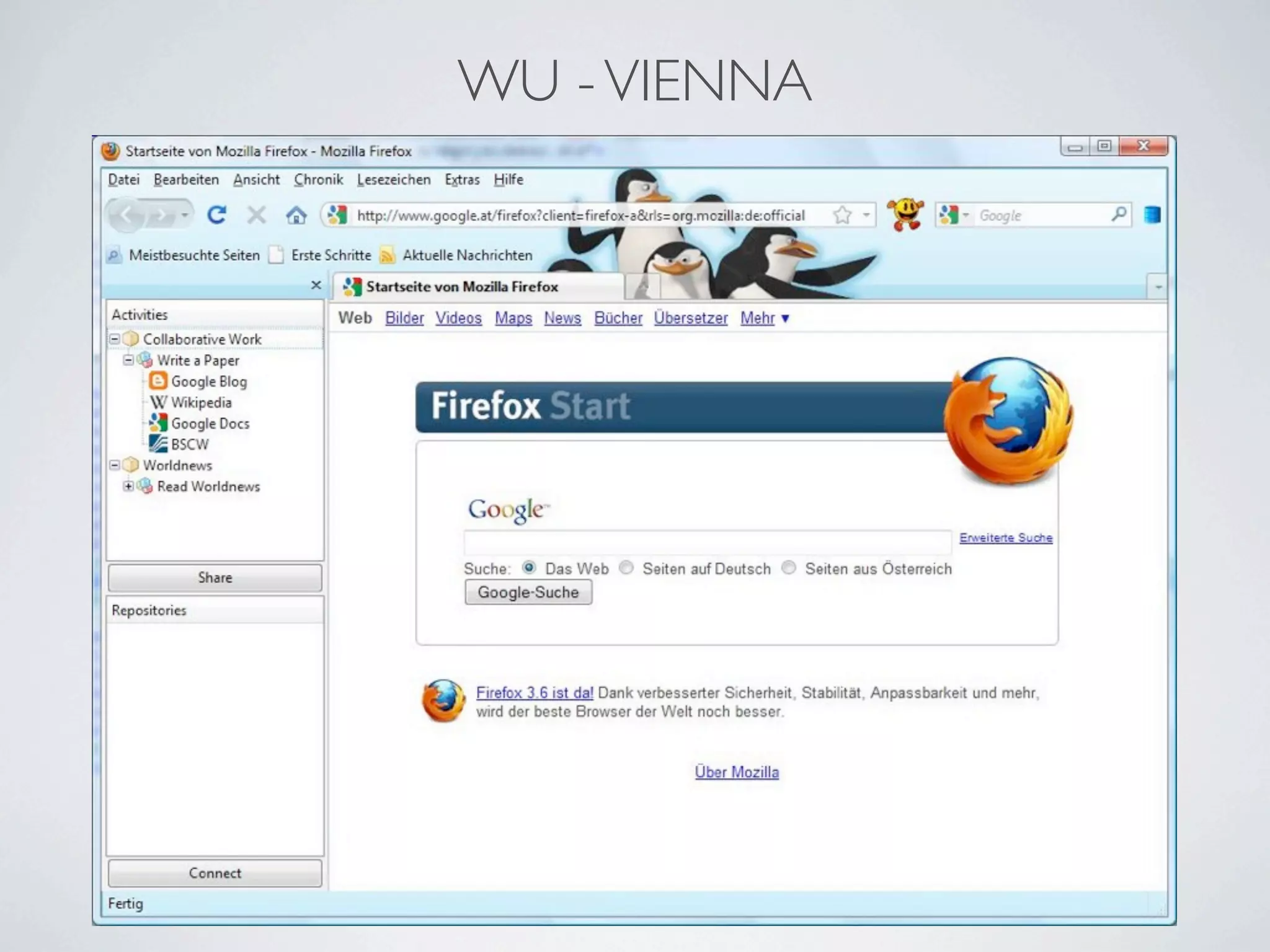Select Seiten aus Österreich radio button

[x=789, y=567]
